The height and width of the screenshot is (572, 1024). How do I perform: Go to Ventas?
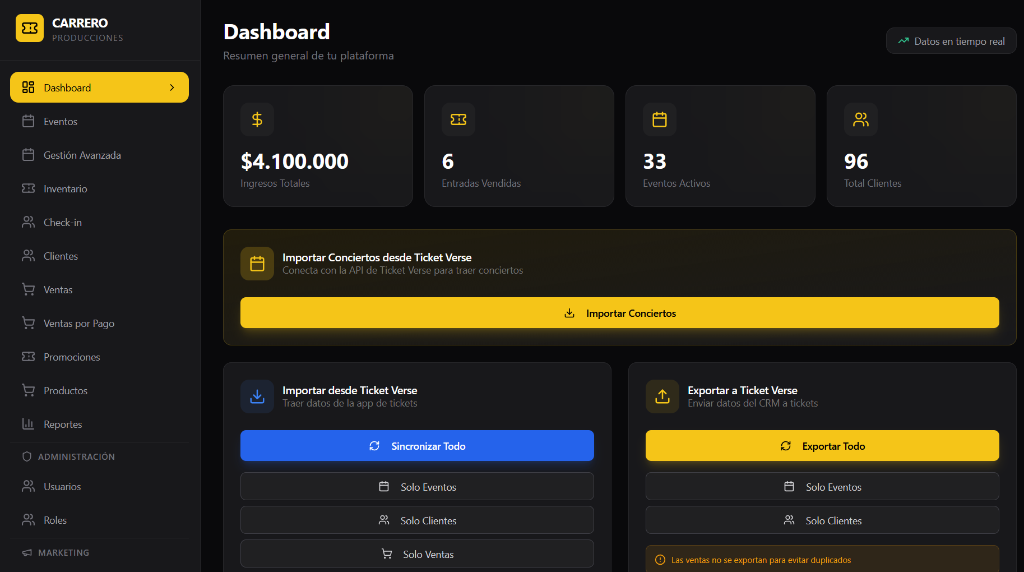click(x=99, y=289)
